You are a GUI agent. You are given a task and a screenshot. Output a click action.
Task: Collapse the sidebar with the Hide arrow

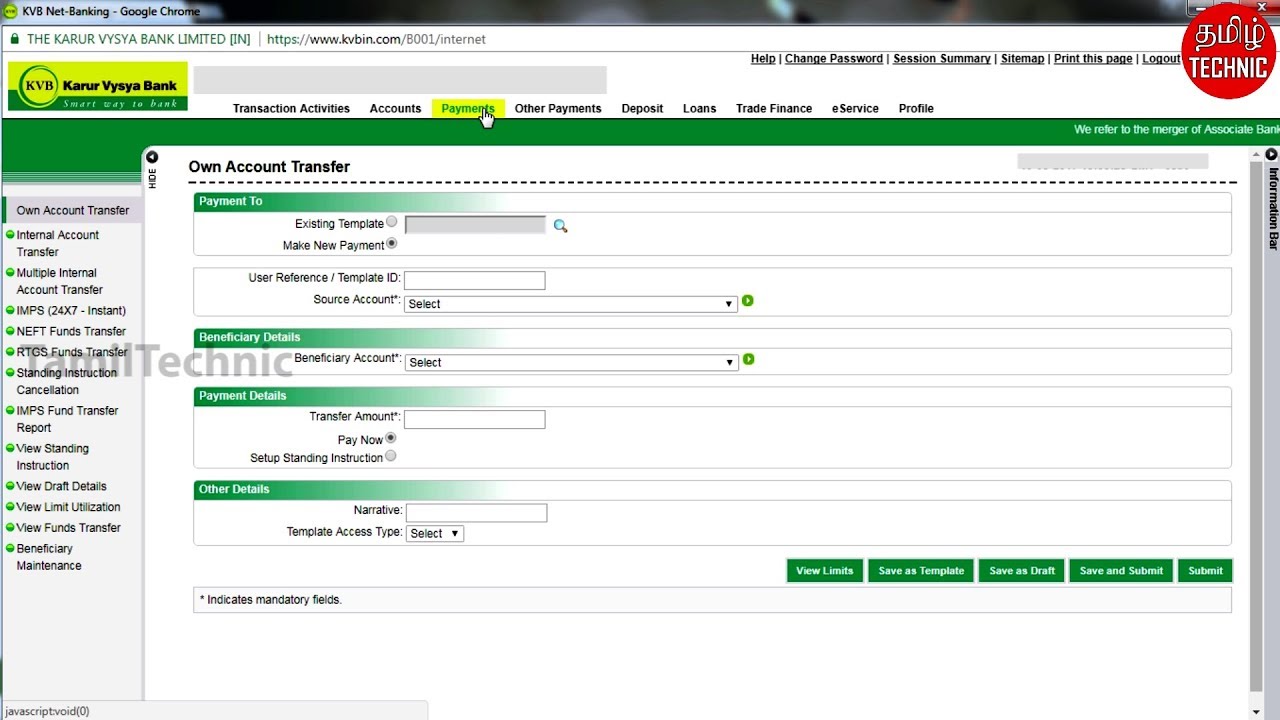pos(152,157)
